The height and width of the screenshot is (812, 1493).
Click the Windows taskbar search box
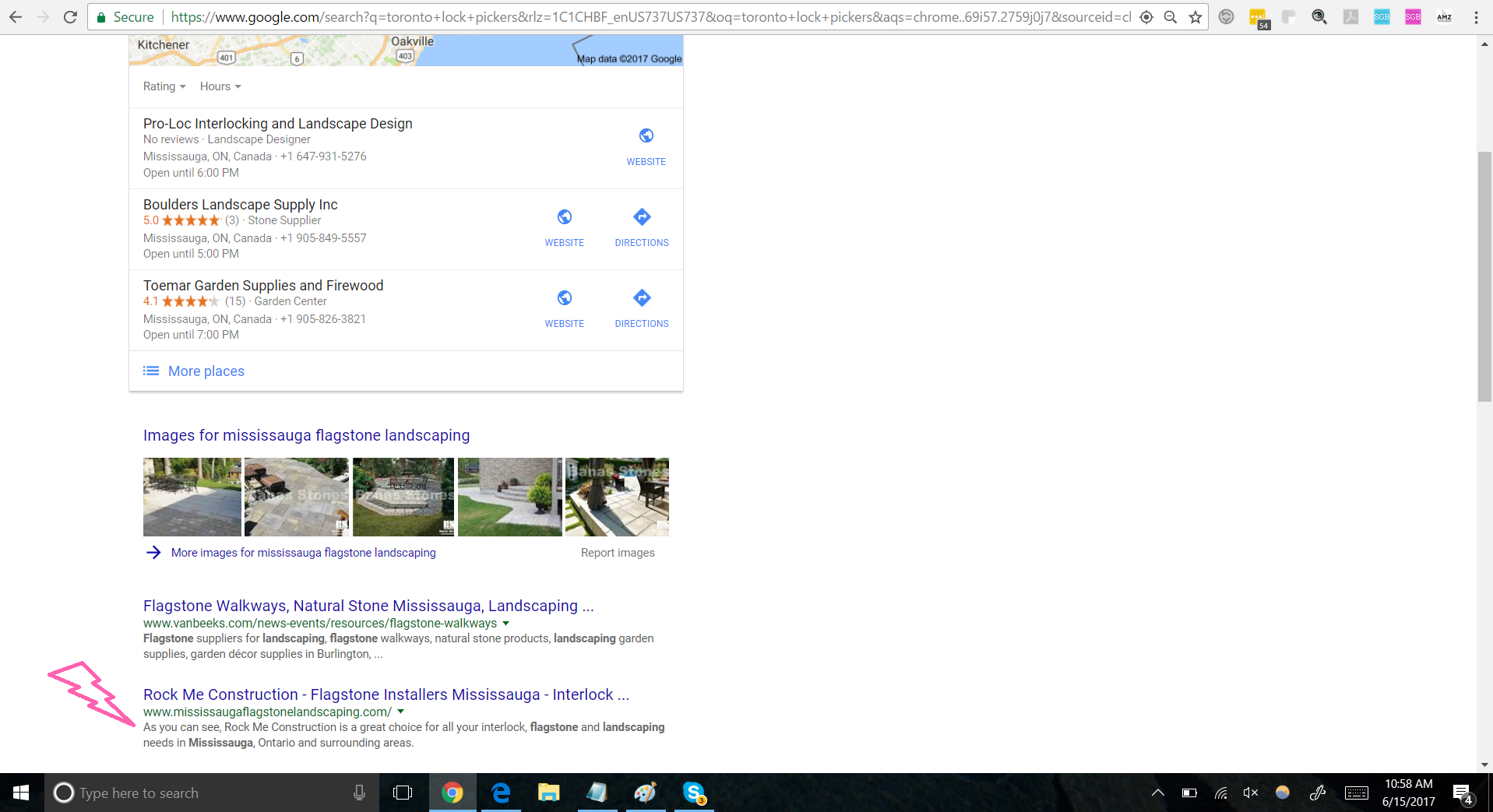(x=202, y=793)
